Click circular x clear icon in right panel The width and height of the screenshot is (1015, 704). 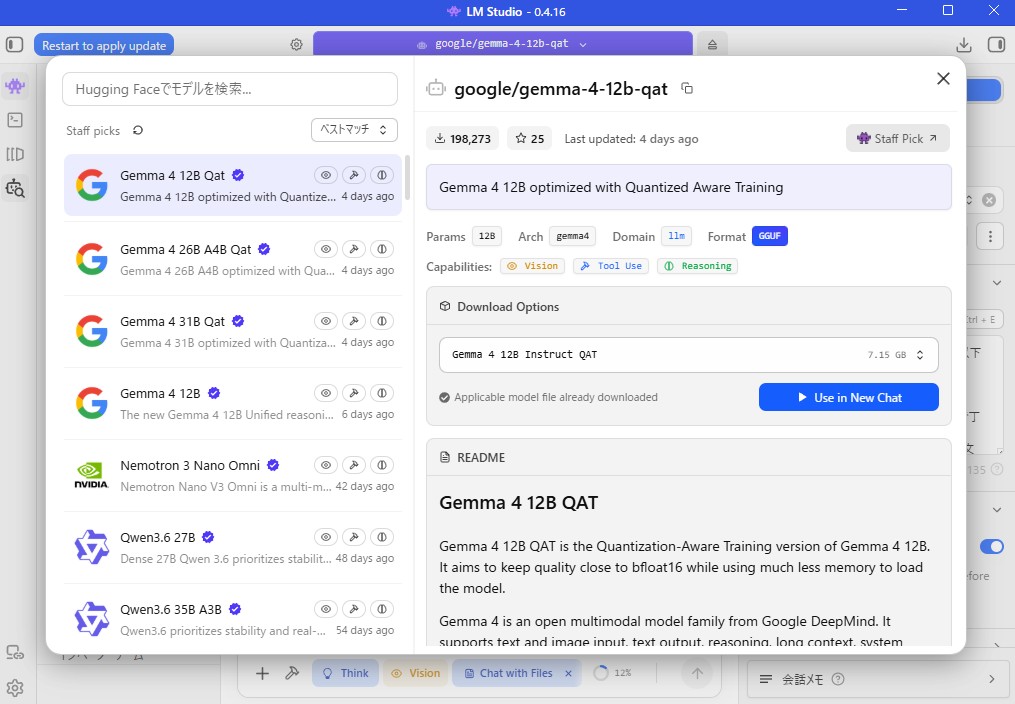pos(988,200)
